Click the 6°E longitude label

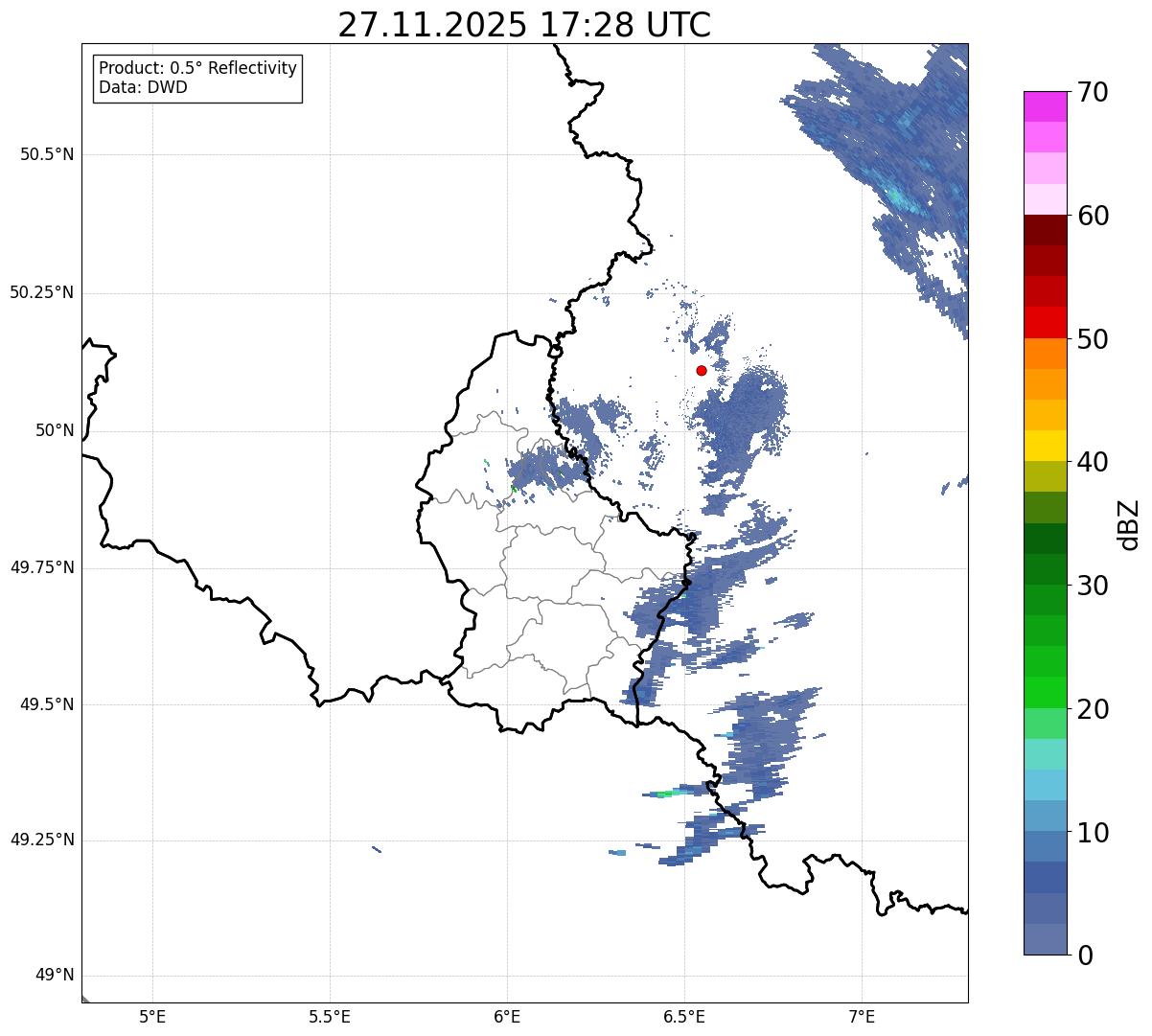coord(507,1017)
